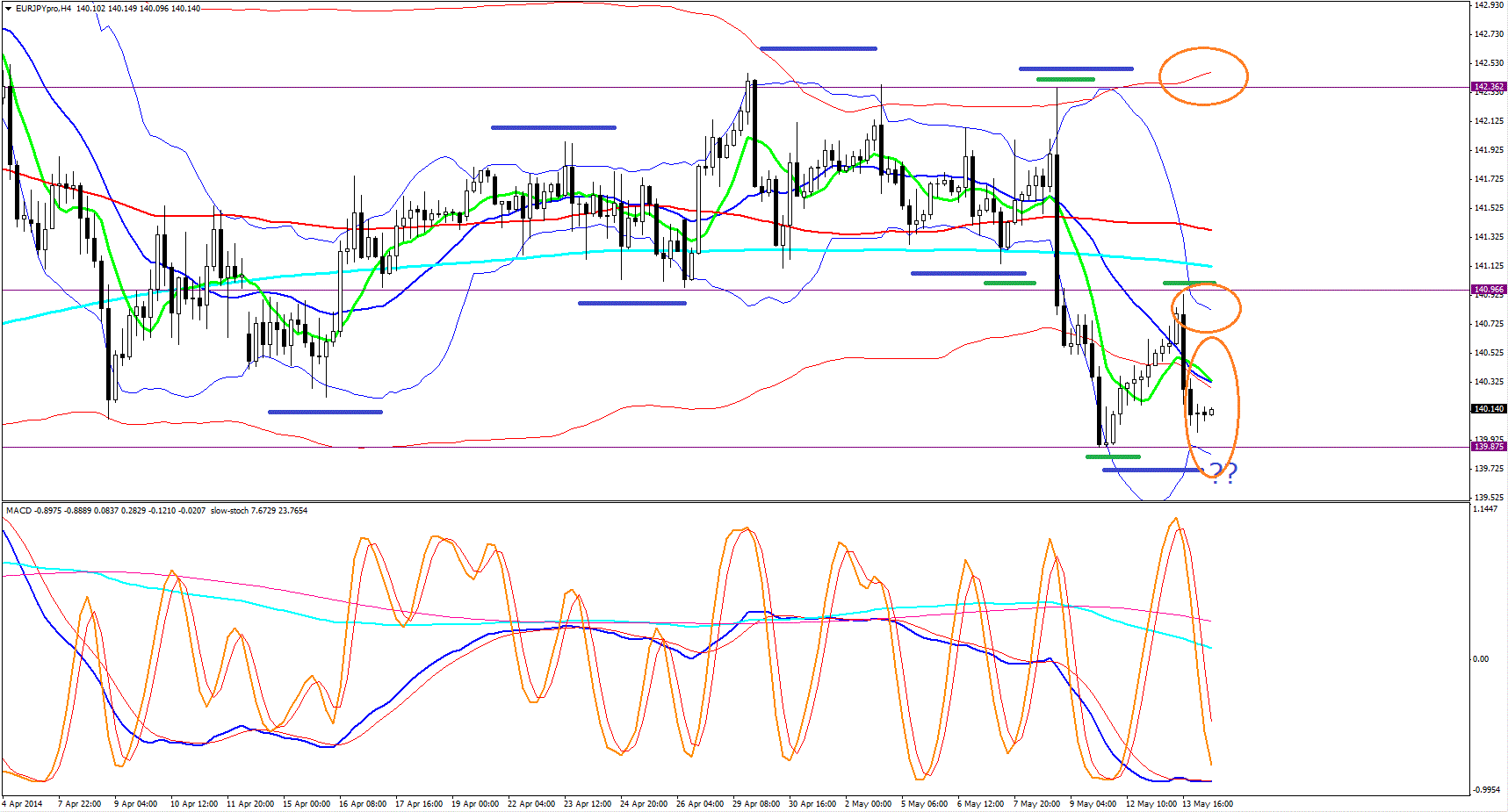
Task: Click the 9 May 04:00 time label
Action: pyautogui.click(x=1093, y=803)
